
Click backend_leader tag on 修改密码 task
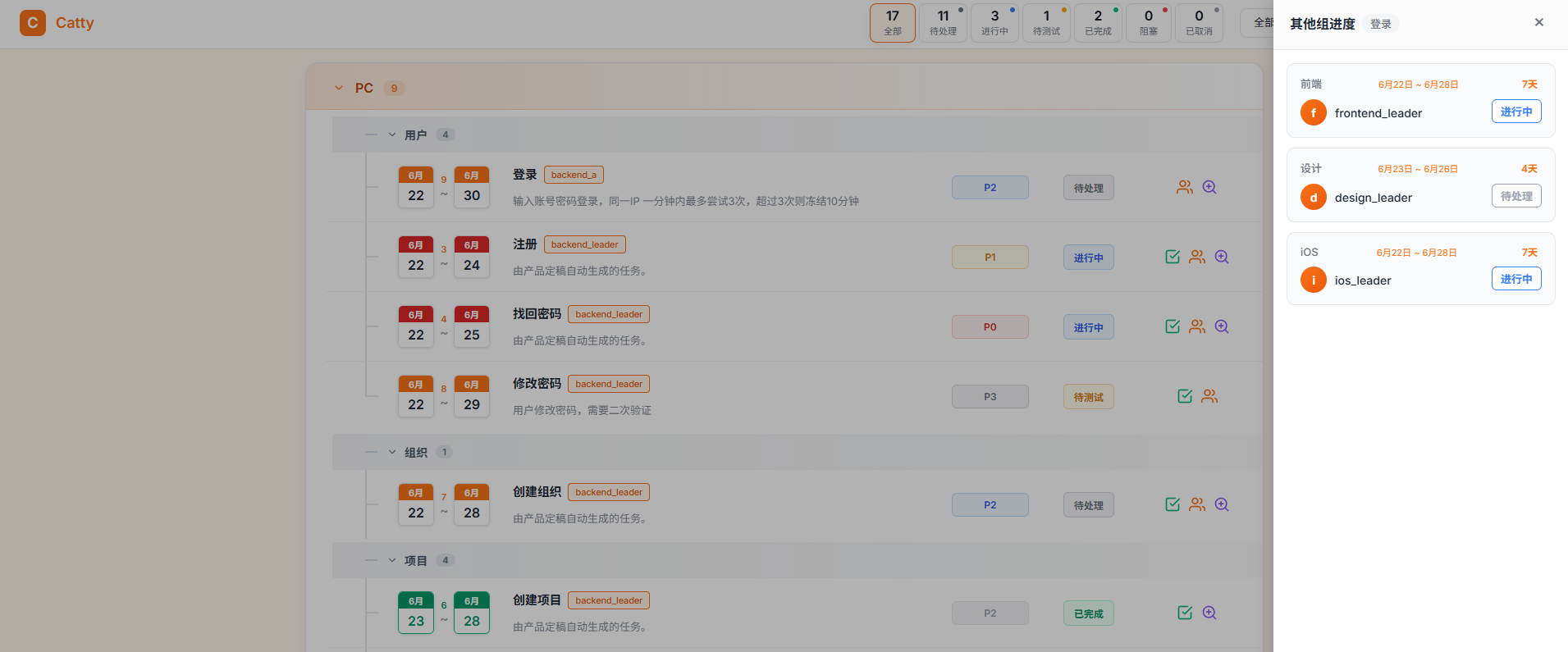(609, 384)
